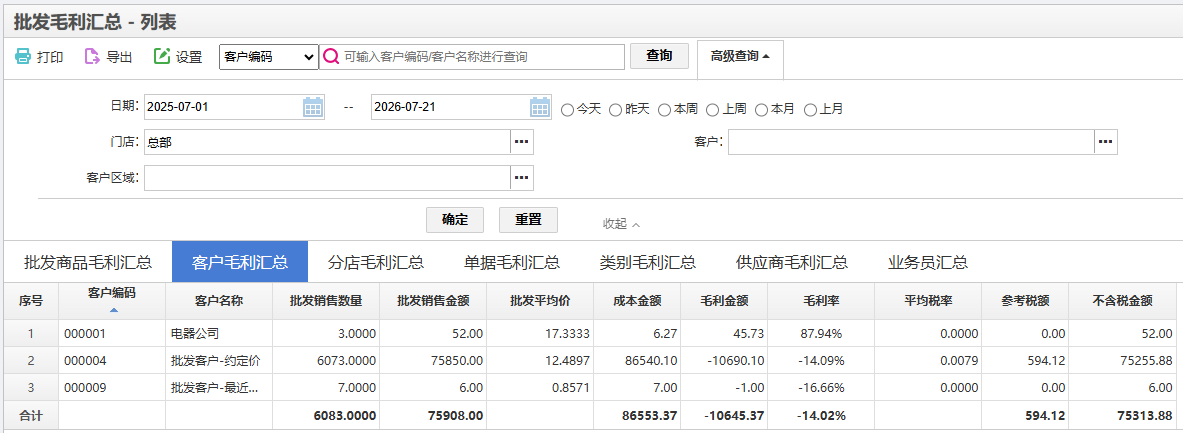Click the empty 客户 input field
The image size is (1183, 433).
pos(911,142)
